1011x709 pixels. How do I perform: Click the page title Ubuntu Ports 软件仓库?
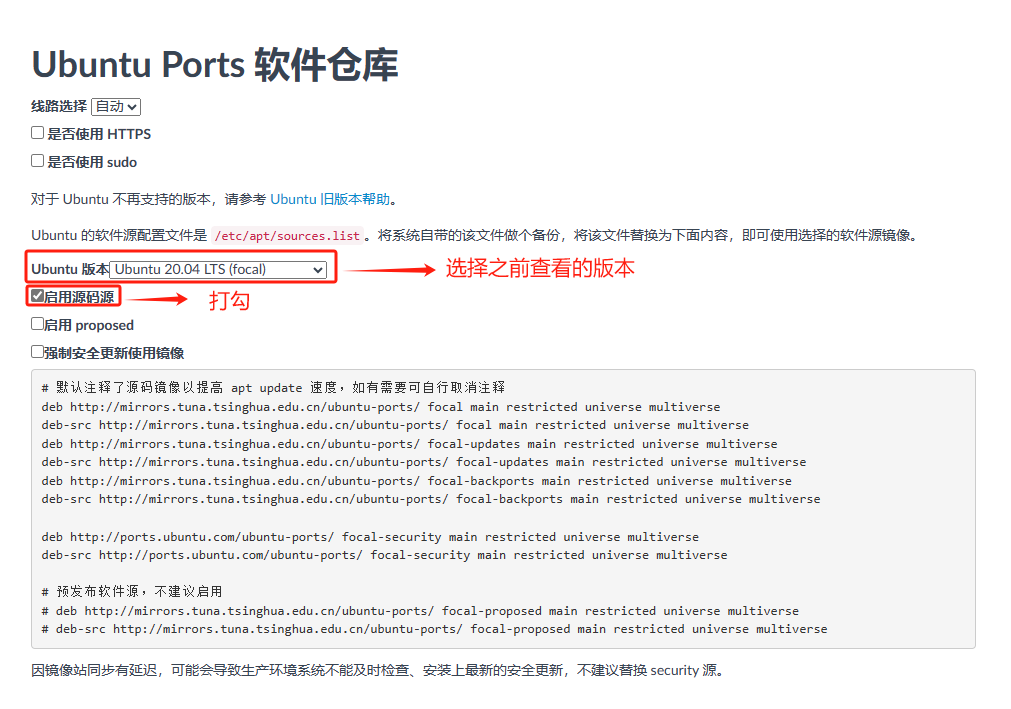tap(216, 65)
